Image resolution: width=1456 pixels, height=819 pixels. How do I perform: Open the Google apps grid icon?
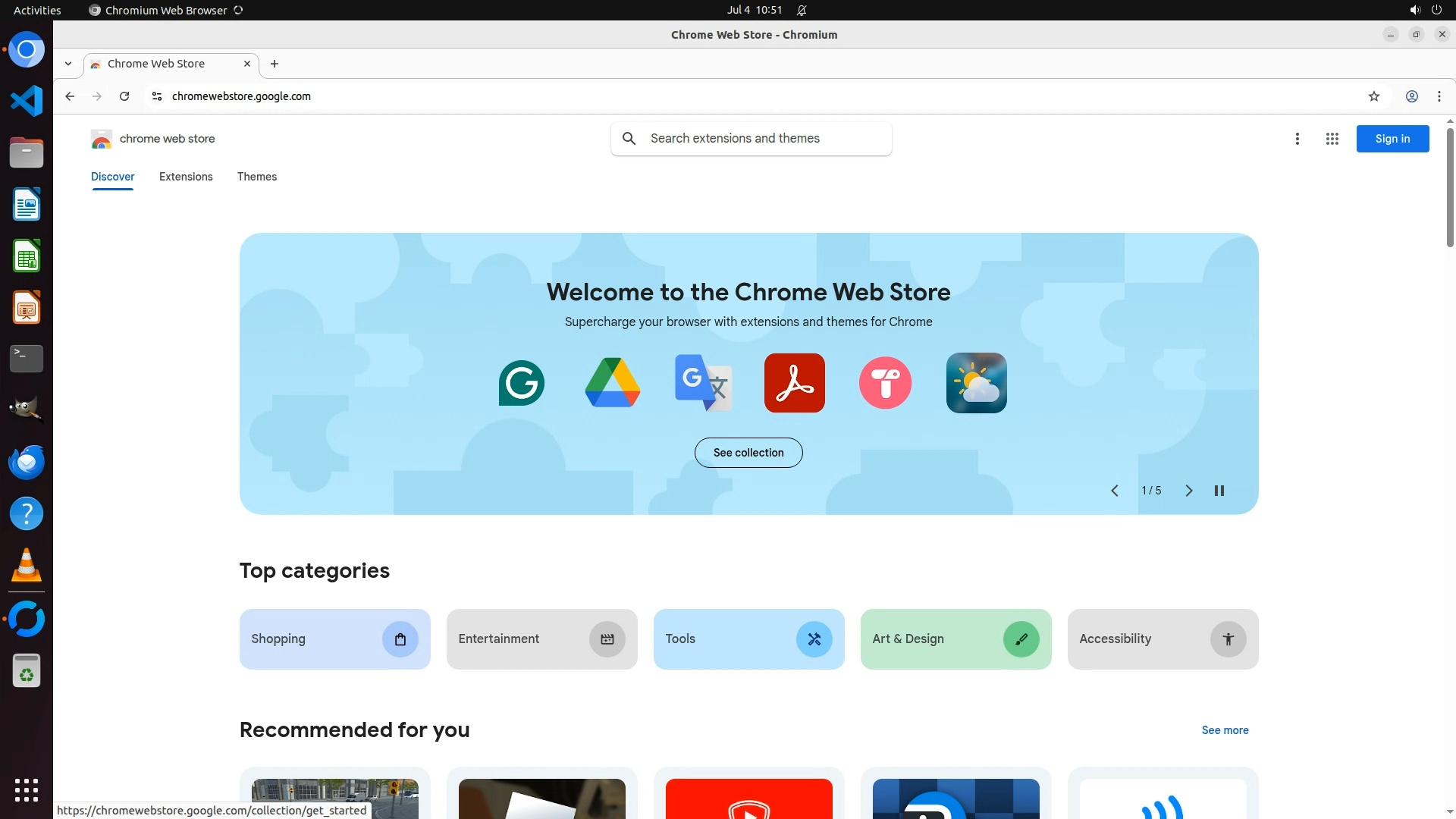point(1332,139)
